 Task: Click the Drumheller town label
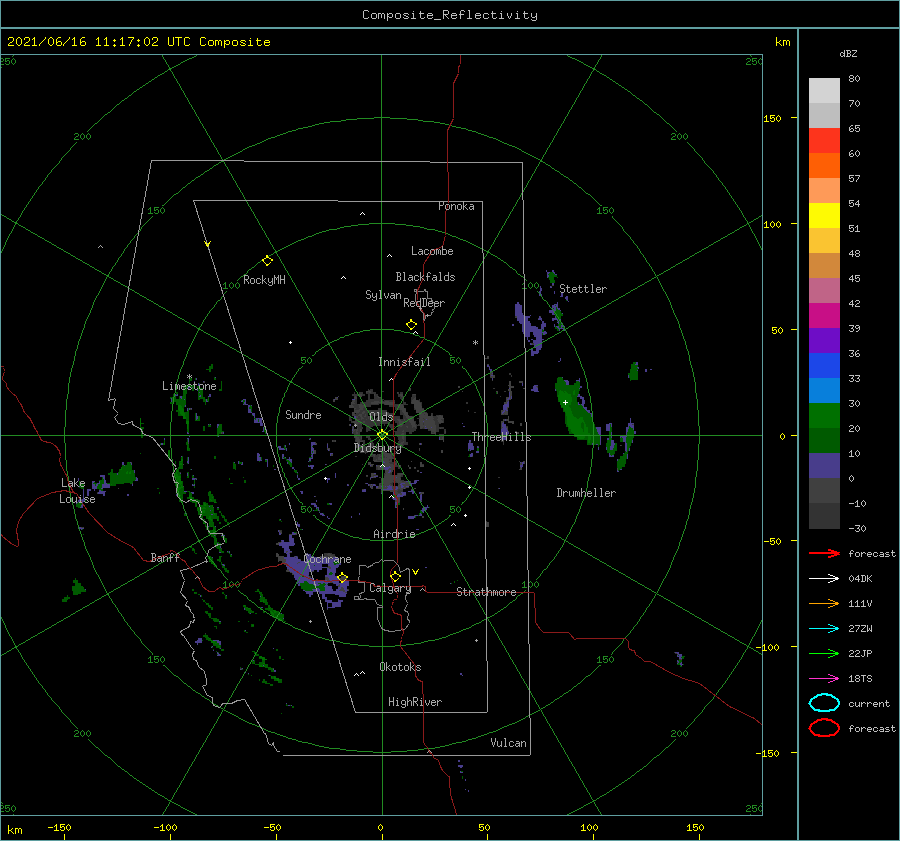pyautogui.click(x=586, y=493)
